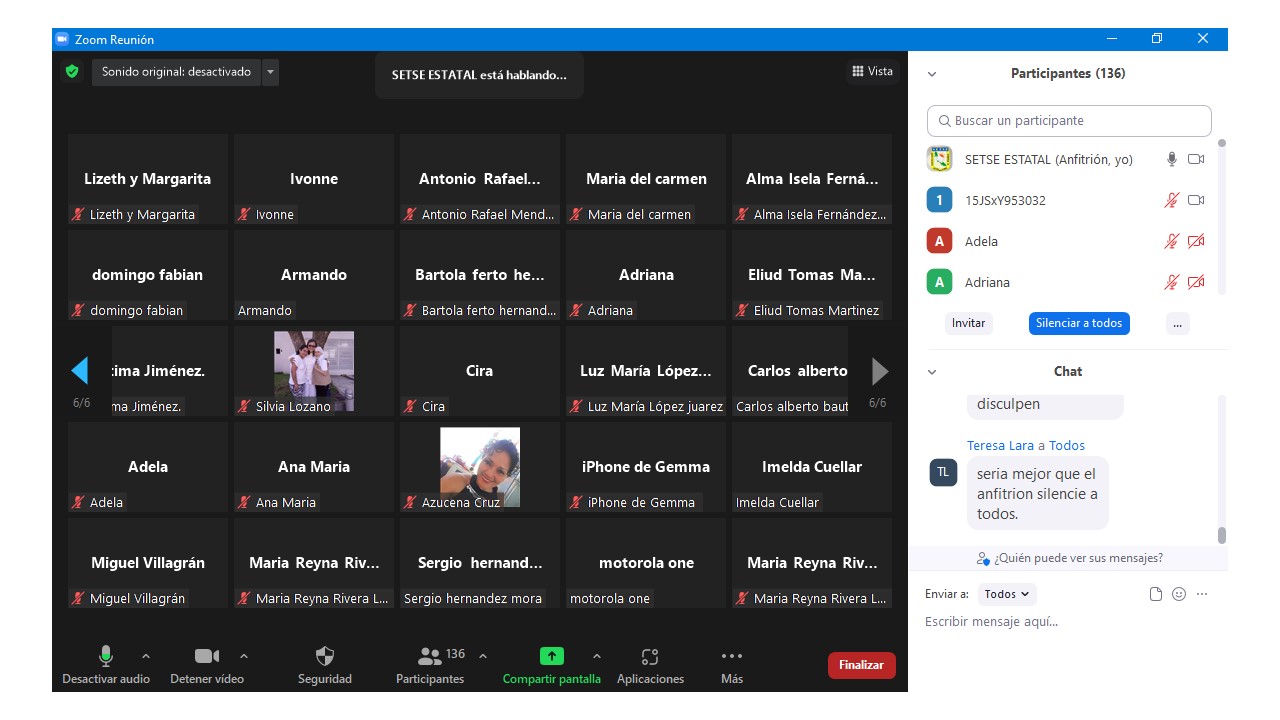The height and width of the screenshot is (720, 1280).
Task: Open the emoji picker in chat
Action: click(x=1179, y=594)
